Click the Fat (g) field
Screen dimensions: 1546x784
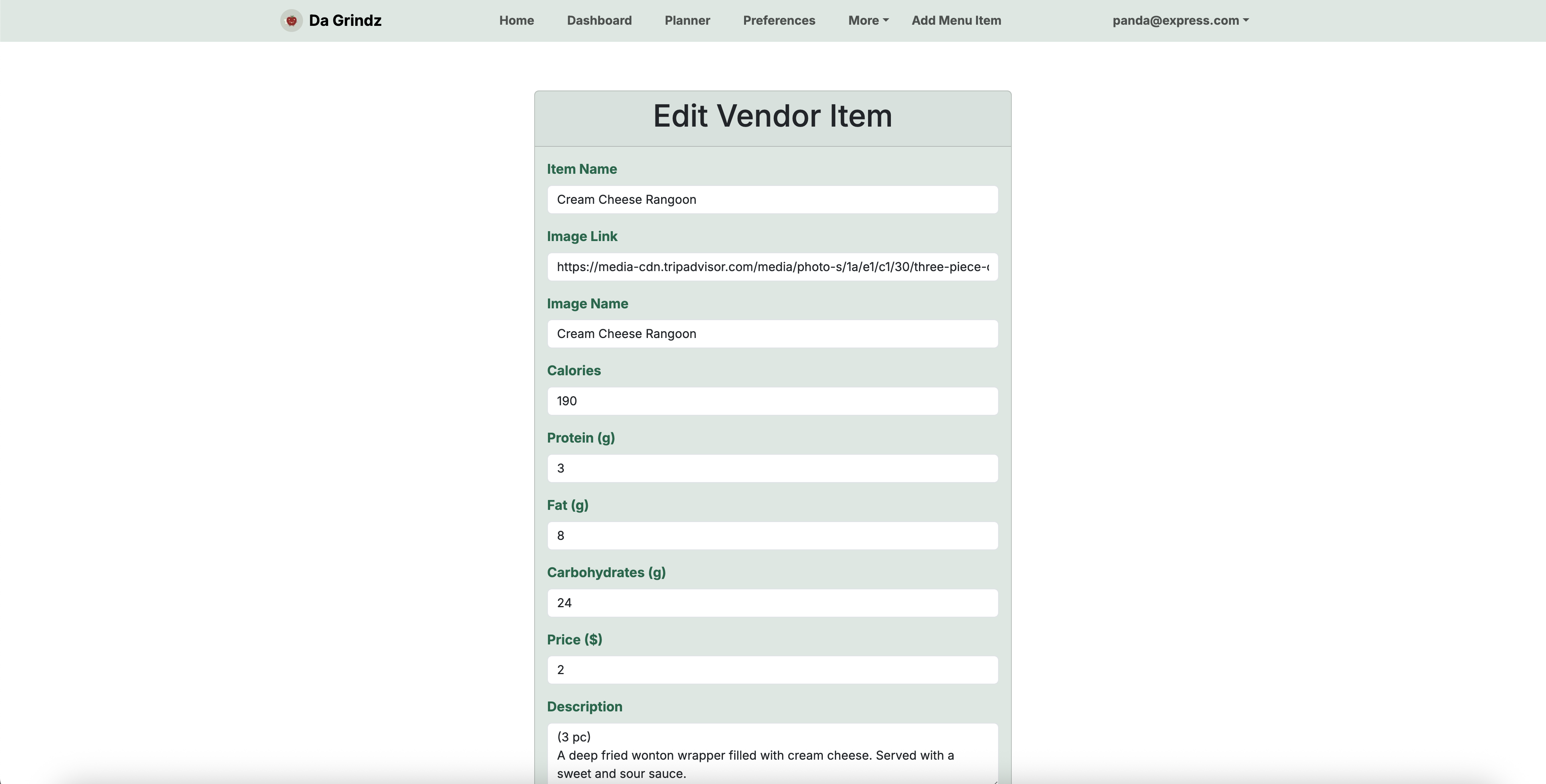coord(772,535)
